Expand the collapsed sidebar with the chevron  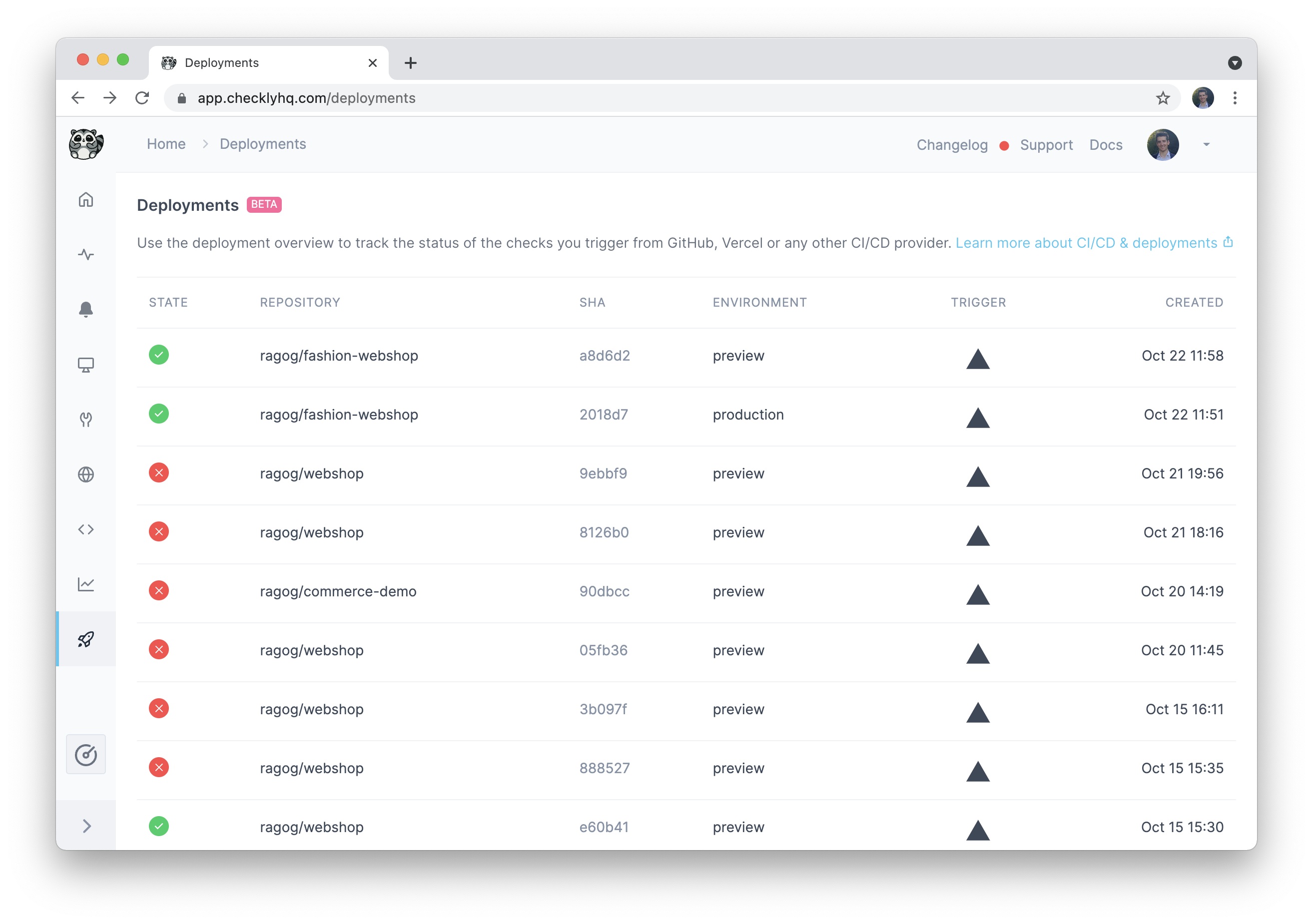pyautogui.click(x=87, y=826)
